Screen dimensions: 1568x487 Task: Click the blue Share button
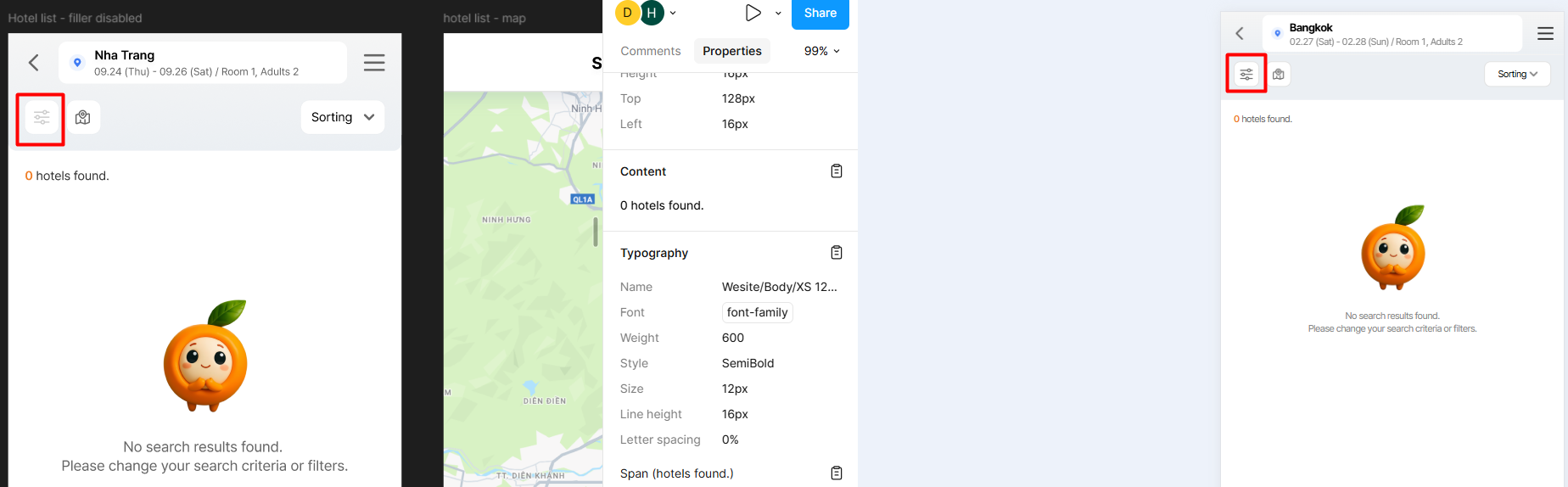820,14
